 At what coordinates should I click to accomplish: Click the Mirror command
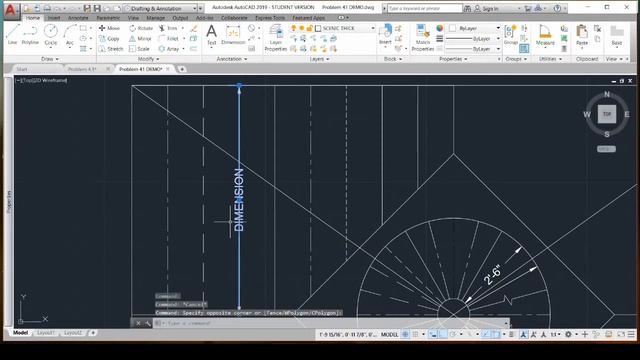140,38
